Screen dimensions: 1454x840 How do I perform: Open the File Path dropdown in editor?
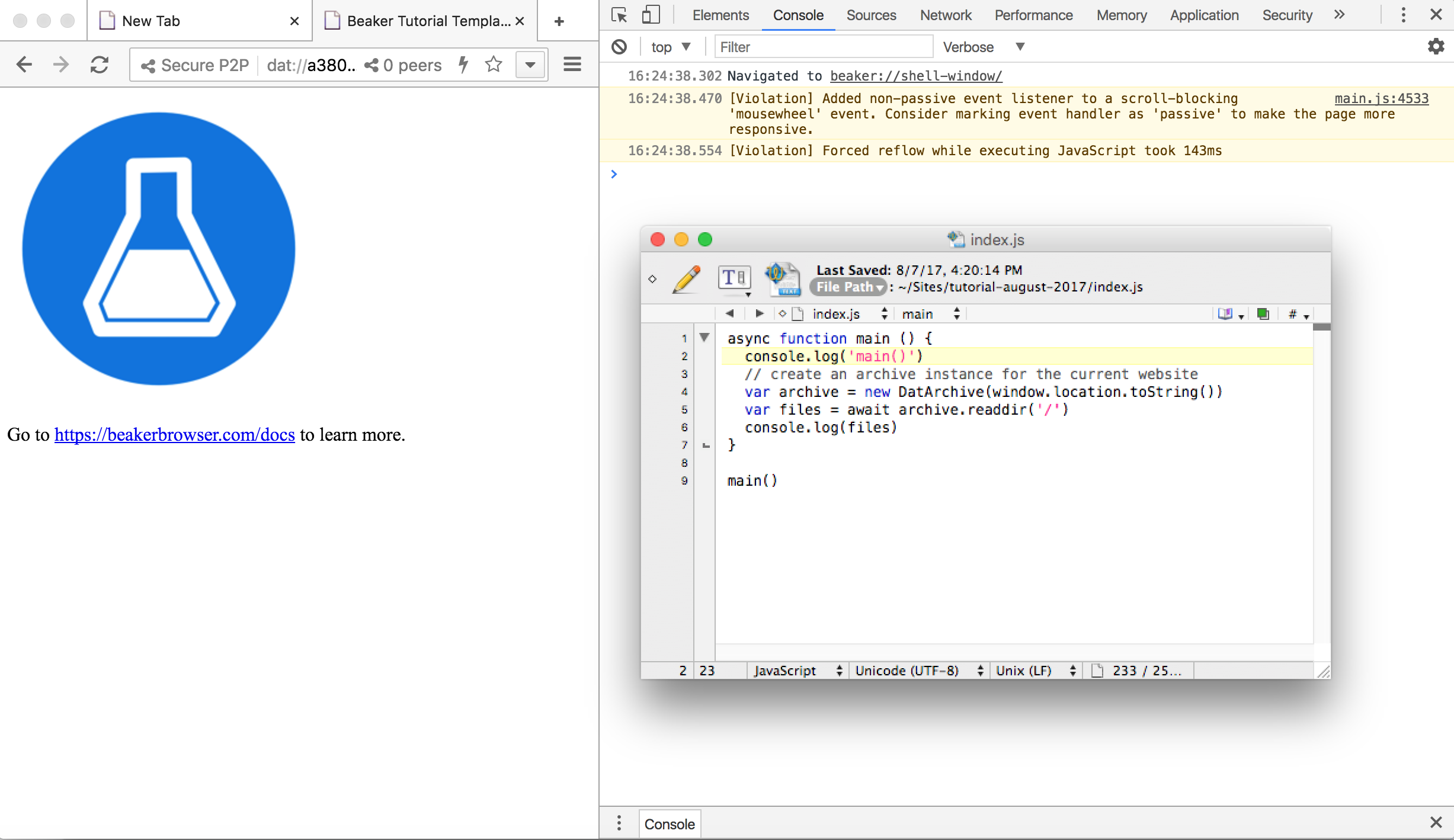tap(848, 287)
